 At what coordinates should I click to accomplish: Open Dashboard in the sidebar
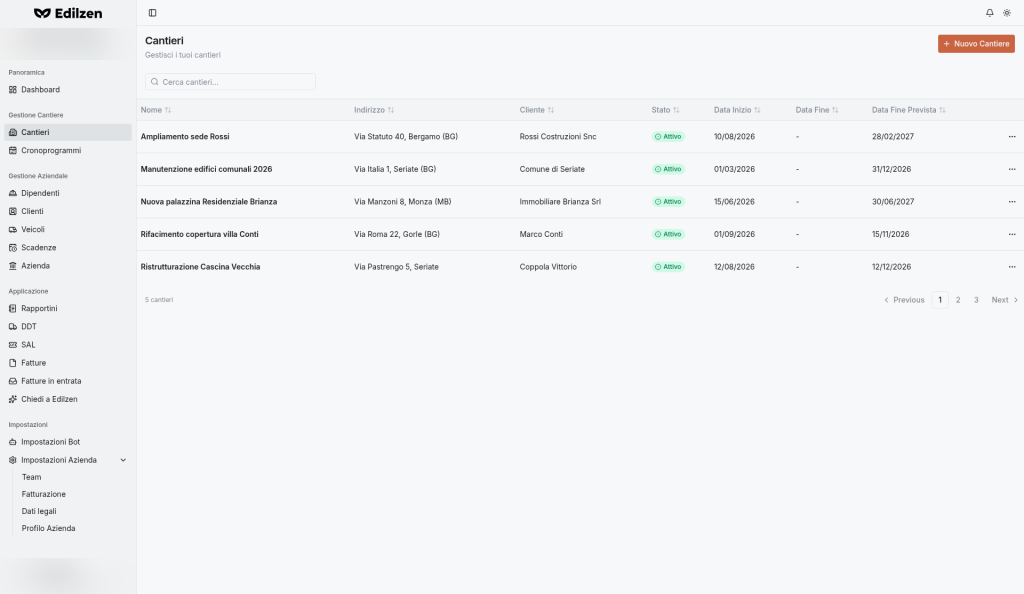(x=68, y=89)
